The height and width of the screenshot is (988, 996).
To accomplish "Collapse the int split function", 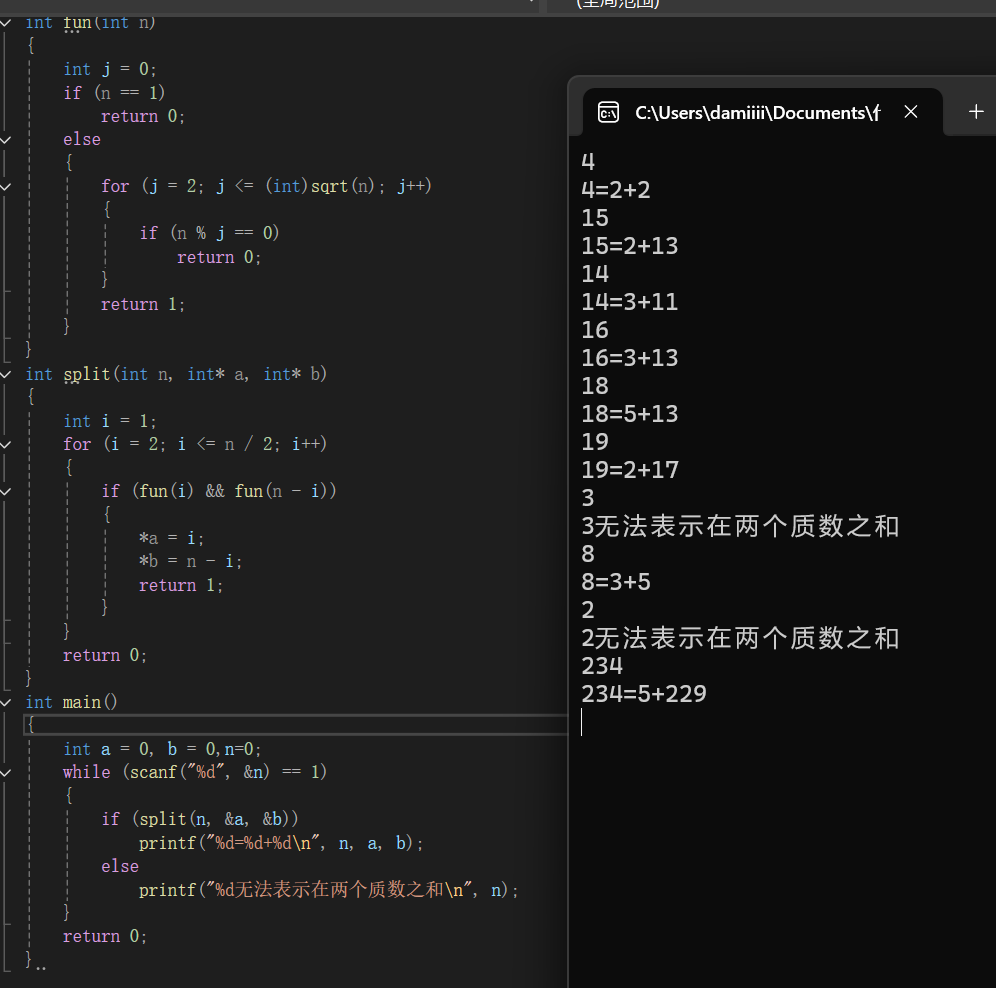I will click(6, 374).
